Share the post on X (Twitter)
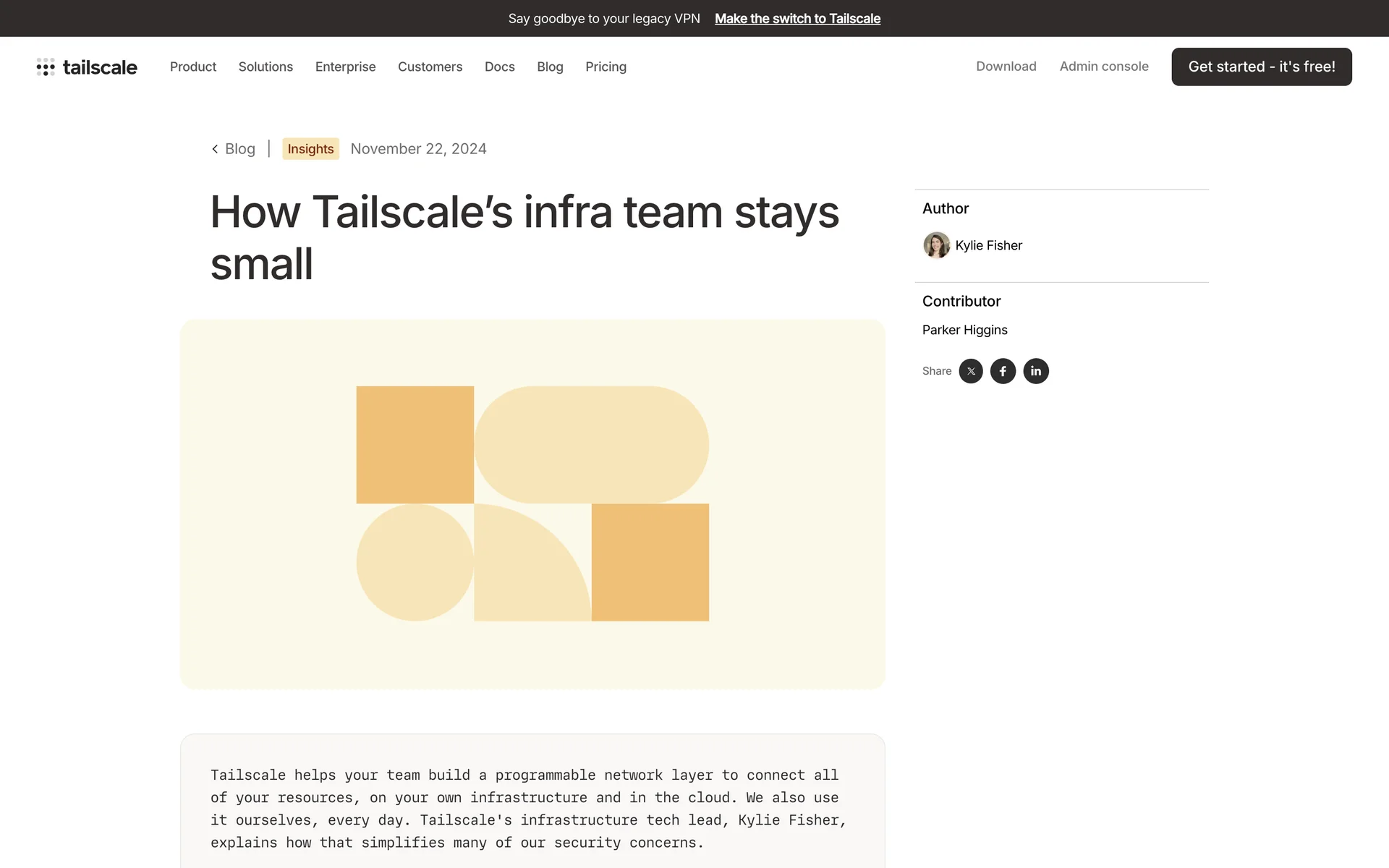The width and height of the screenshot is (1389, 868). (971, 371)
